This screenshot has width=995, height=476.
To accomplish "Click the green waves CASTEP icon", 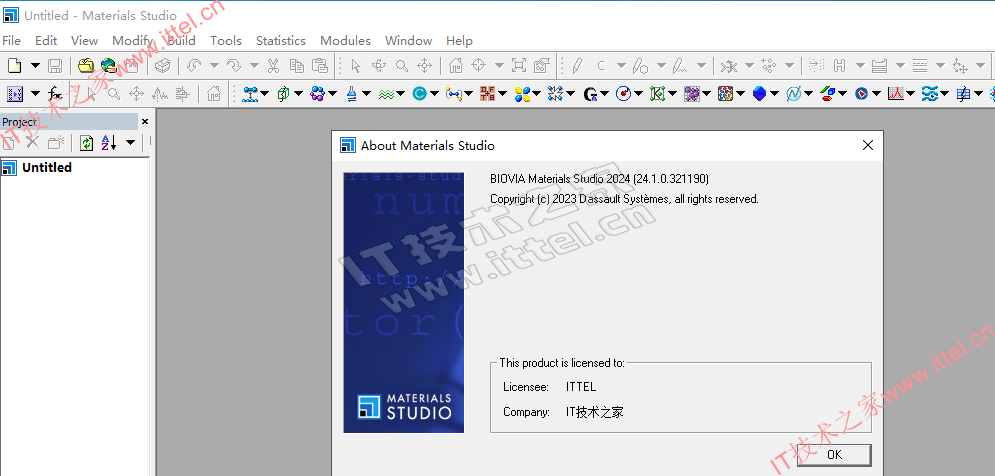I will (x=386, y=94).
